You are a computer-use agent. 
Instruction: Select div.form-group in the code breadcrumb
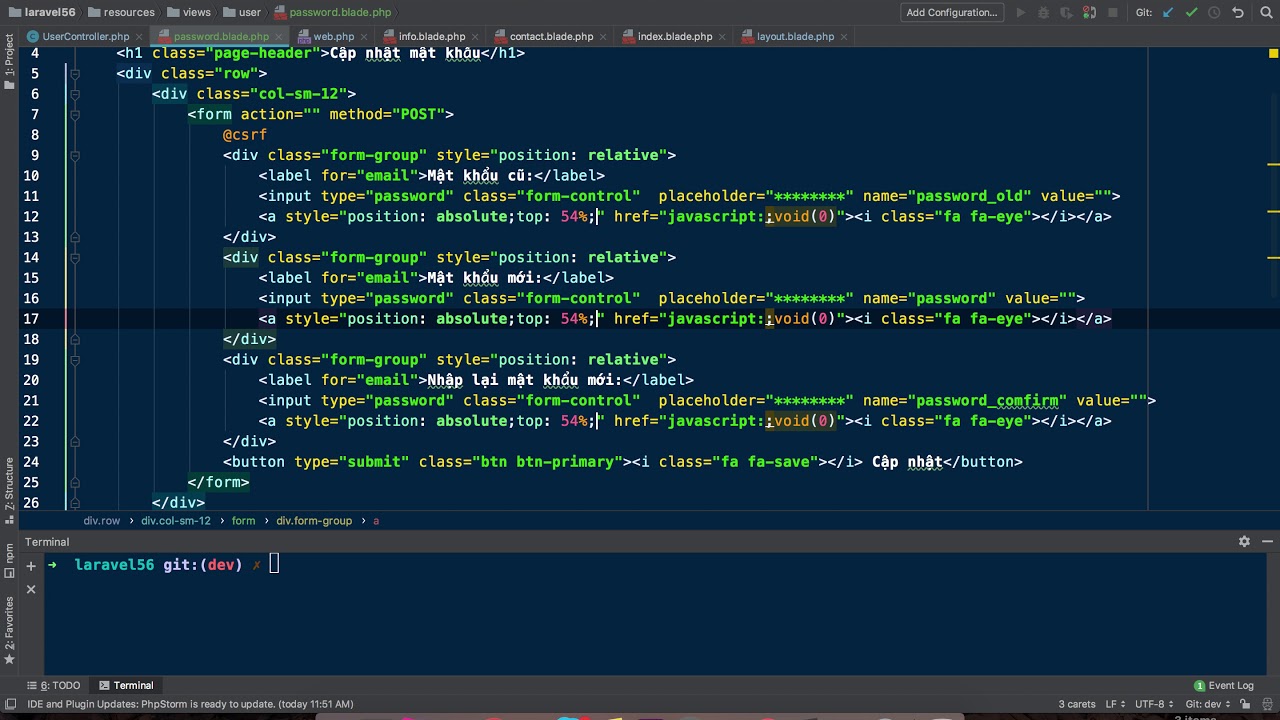(x=314, y=521)
